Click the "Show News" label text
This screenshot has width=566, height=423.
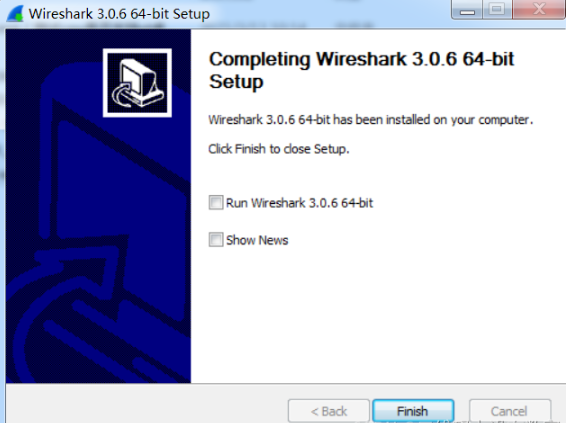257,240
